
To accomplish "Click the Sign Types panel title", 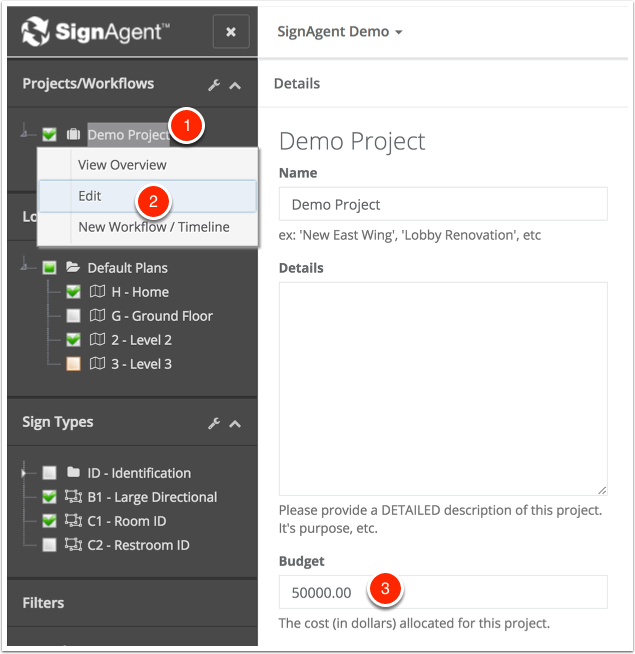I will 58,422.
